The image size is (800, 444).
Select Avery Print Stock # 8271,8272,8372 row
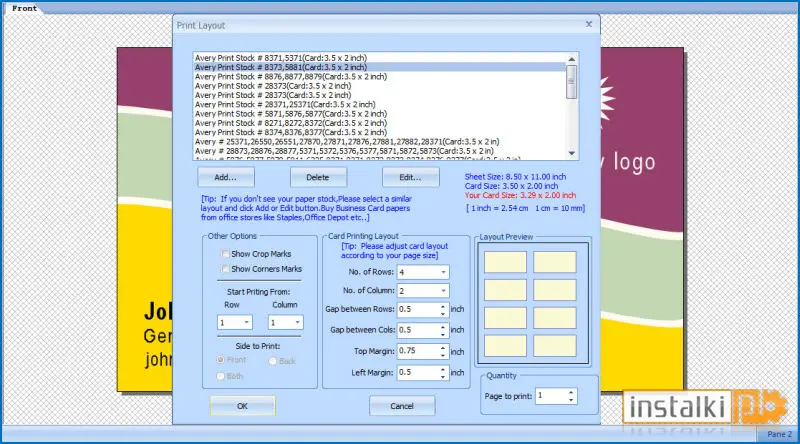pos(380,123)
